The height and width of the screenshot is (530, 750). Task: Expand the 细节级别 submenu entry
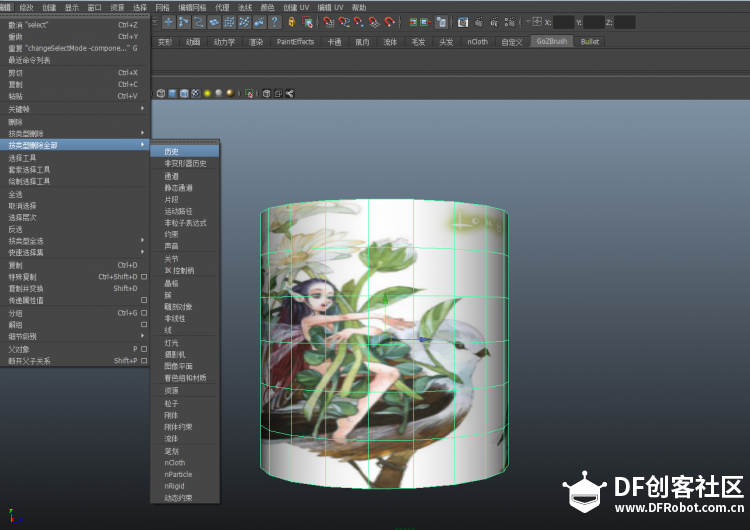[75, 336]
